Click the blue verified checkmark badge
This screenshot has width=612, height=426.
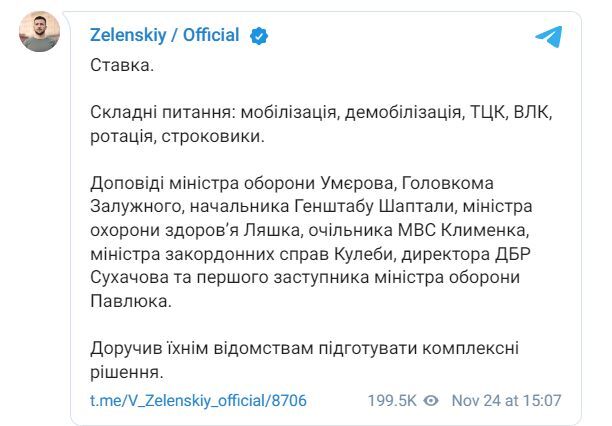[x=259, y=36]
